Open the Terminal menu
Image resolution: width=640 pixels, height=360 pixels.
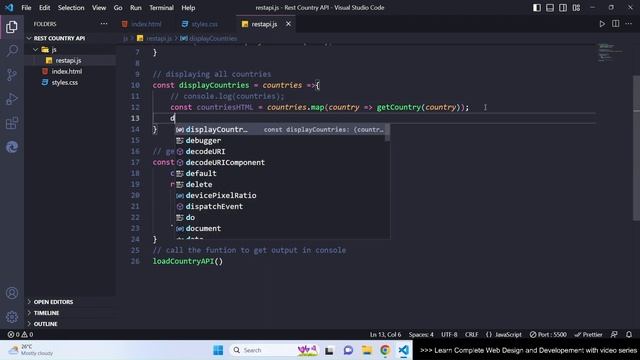(161, 8)
